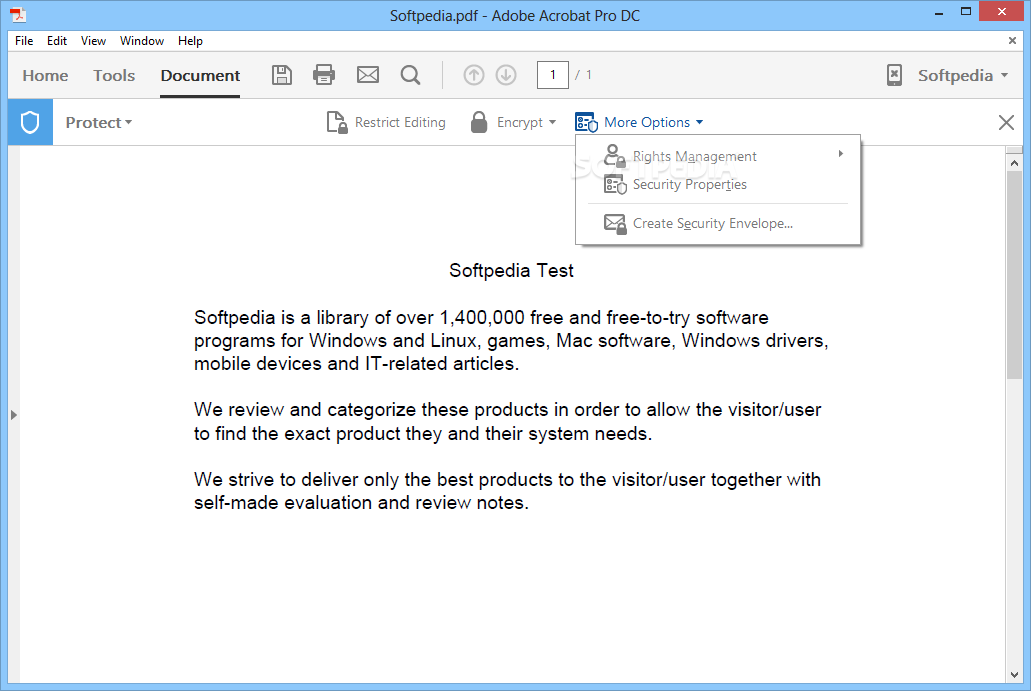Select the Document tab

tap(200, 76)
